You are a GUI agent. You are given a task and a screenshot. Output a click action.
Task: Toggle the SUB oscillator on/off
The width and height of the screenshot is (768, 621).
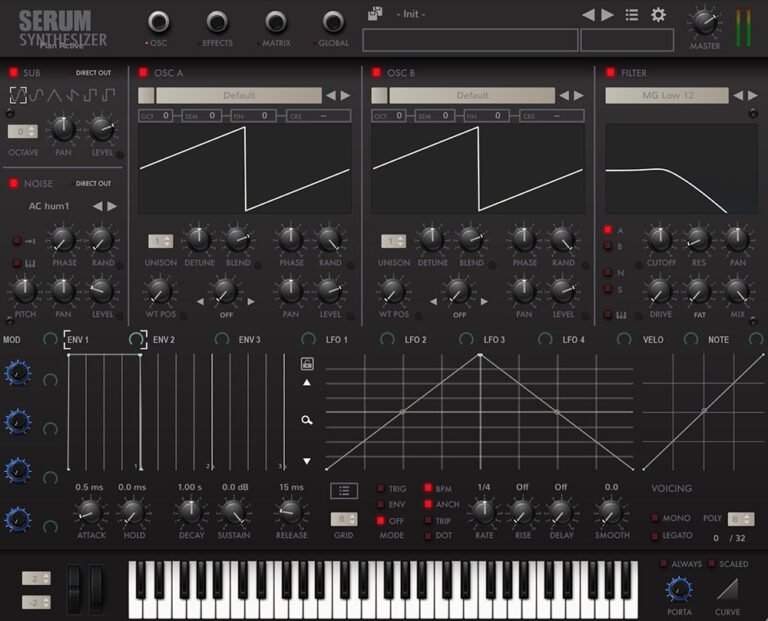click(13, 72)
